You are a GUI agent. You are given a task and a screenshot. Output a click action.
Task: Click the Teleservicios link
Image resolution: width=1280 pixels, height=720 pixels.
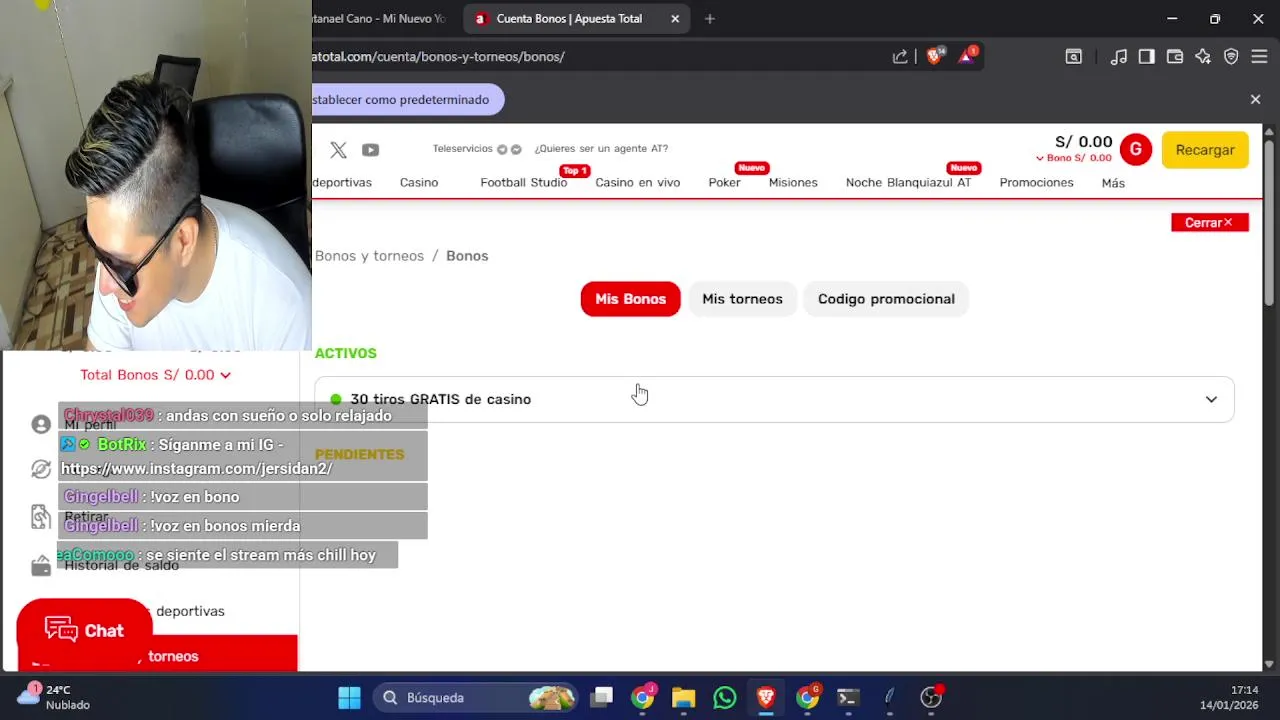pyautogui.click(x=462, y=149)
